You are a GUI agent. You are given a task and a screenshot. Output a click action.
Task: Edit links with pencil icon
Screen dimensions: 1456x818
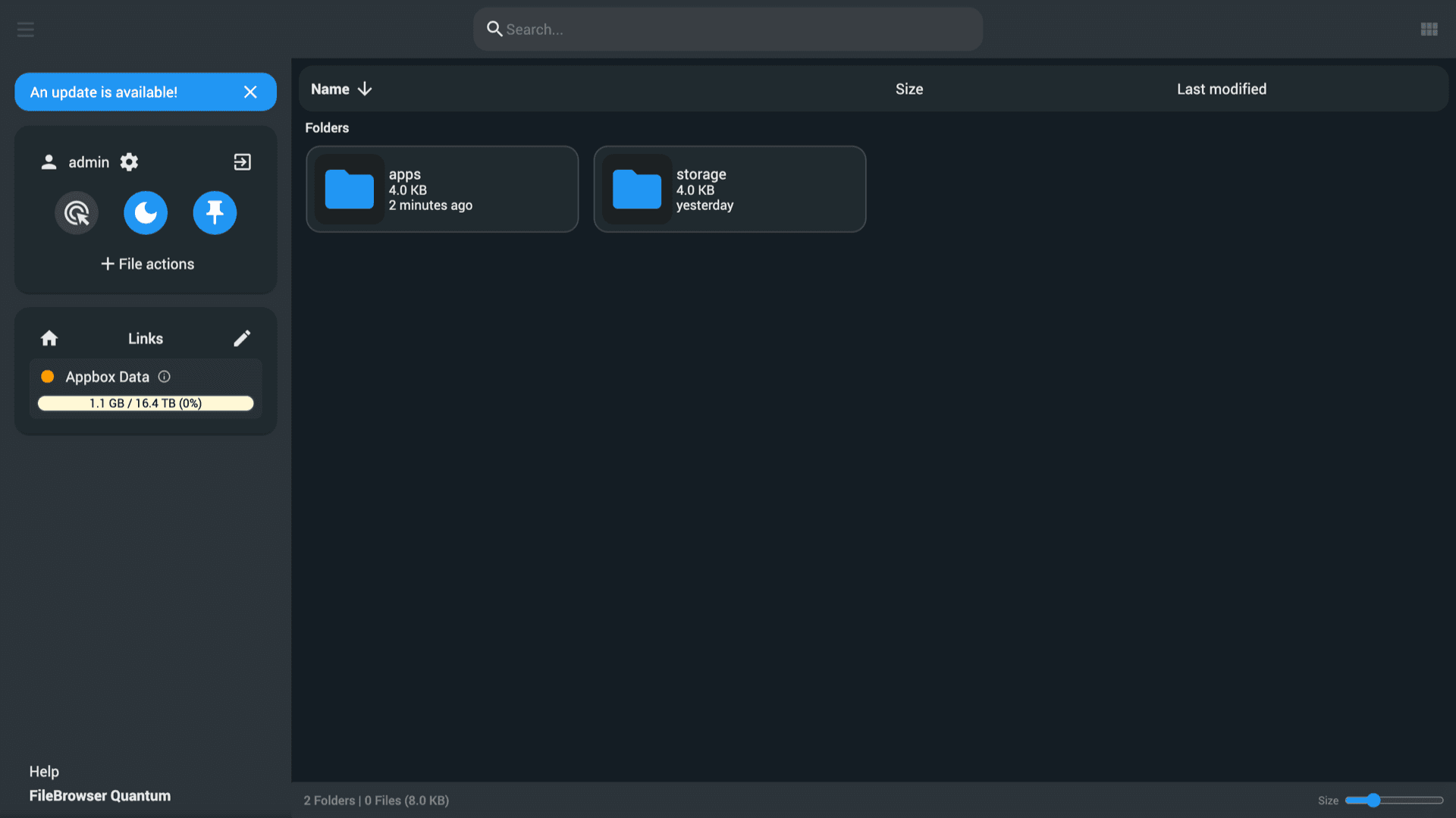242,338
